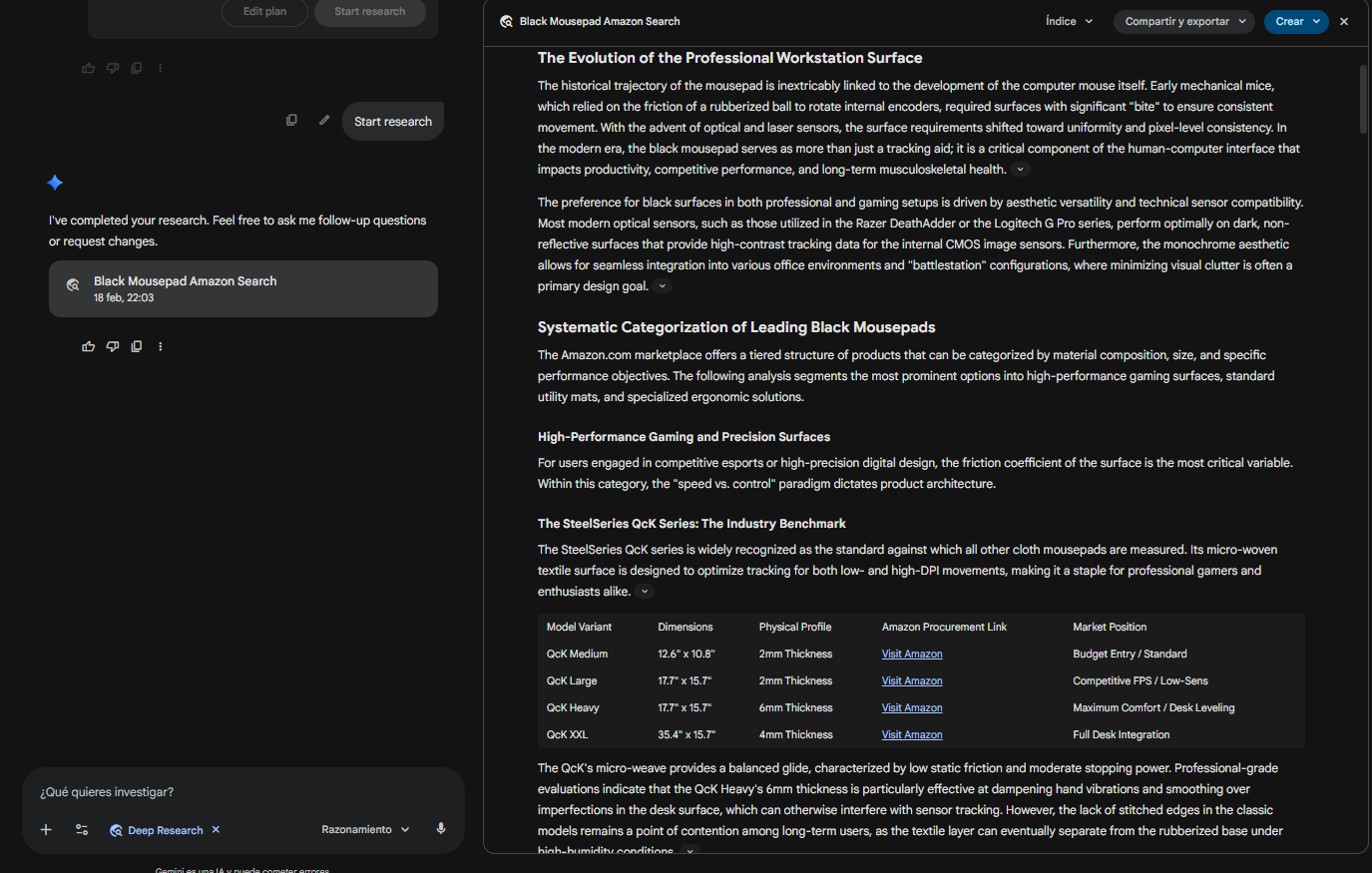Click the research icon on the report card
The image size is (1372, 873).
[73, 285]
